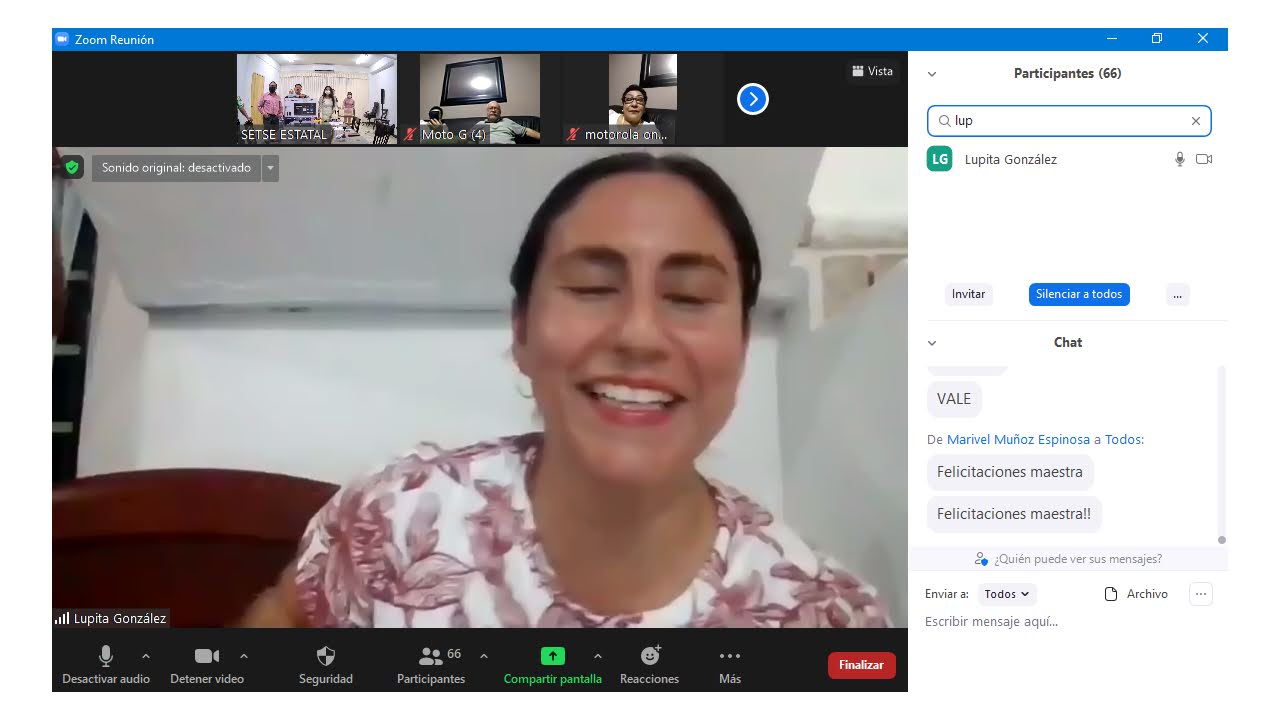Clear the participant search with X
The width and height of the screenshot is (1280, 720).
point(1196,121)
